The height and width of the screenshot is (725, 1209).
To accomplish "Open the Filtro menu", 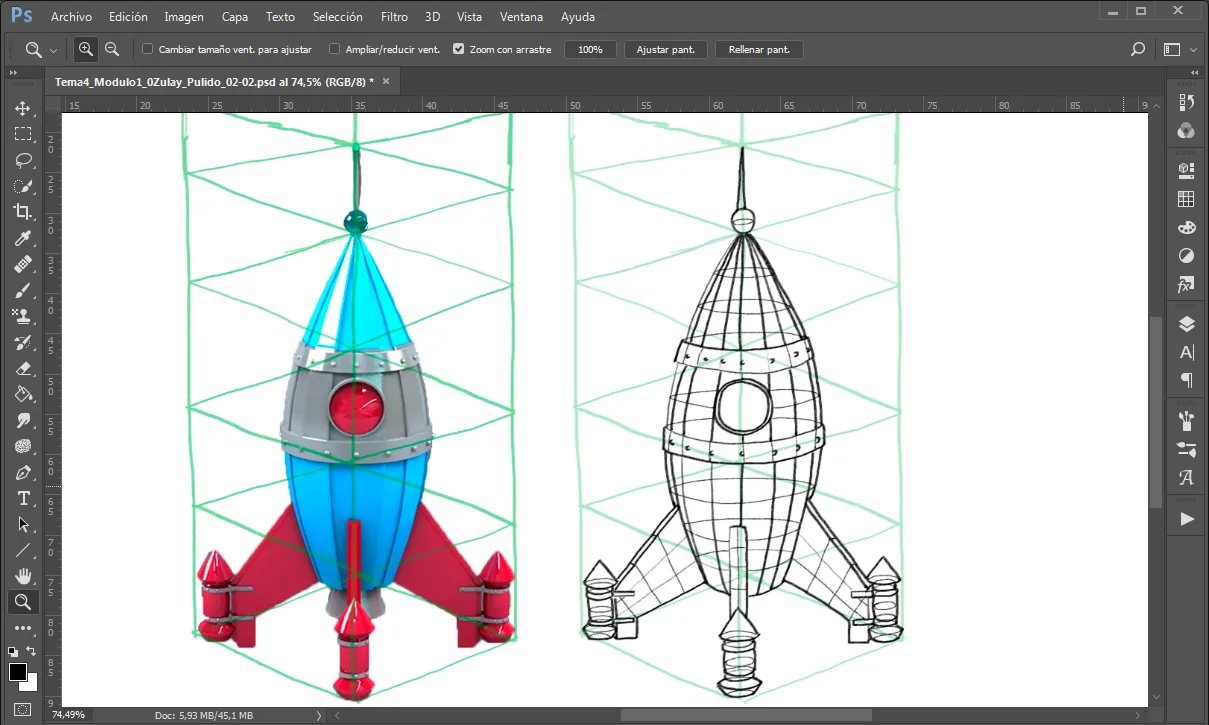I will pos(395,17).
